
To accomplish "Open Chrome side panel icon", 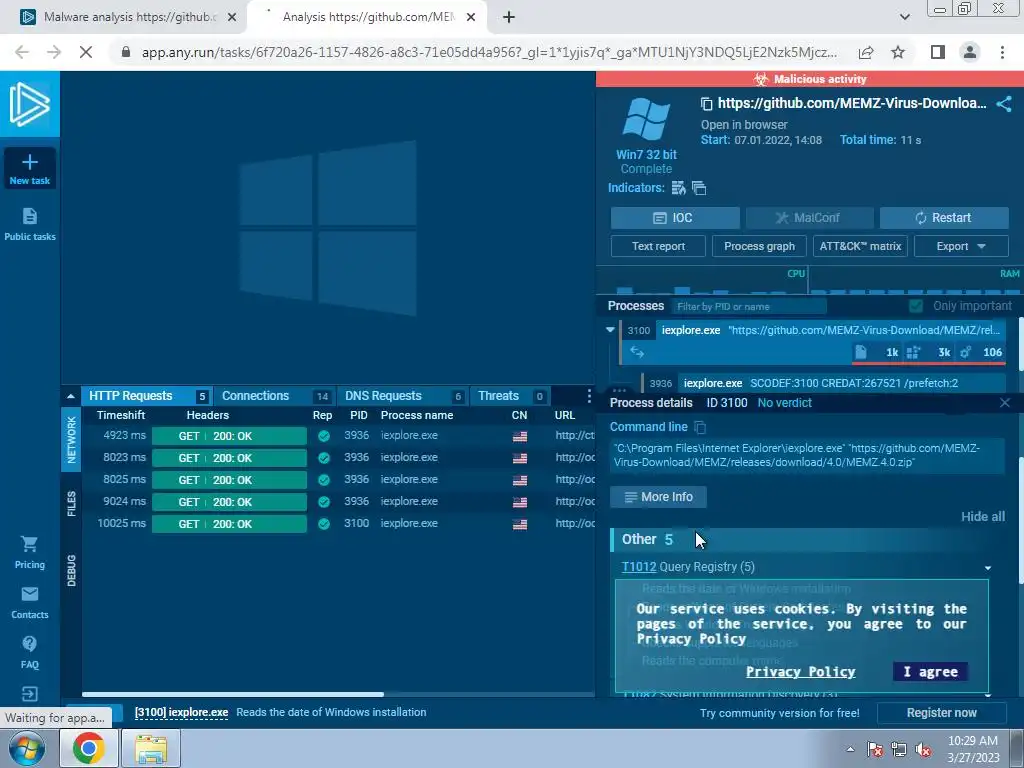I will (x=938, y=52).
